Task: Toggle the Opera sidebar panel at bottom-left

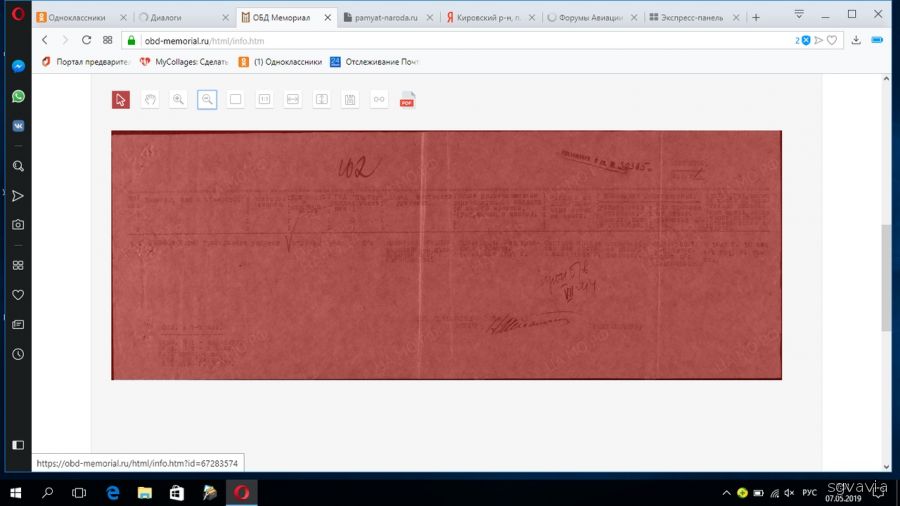Action: [x=18, y=444]
